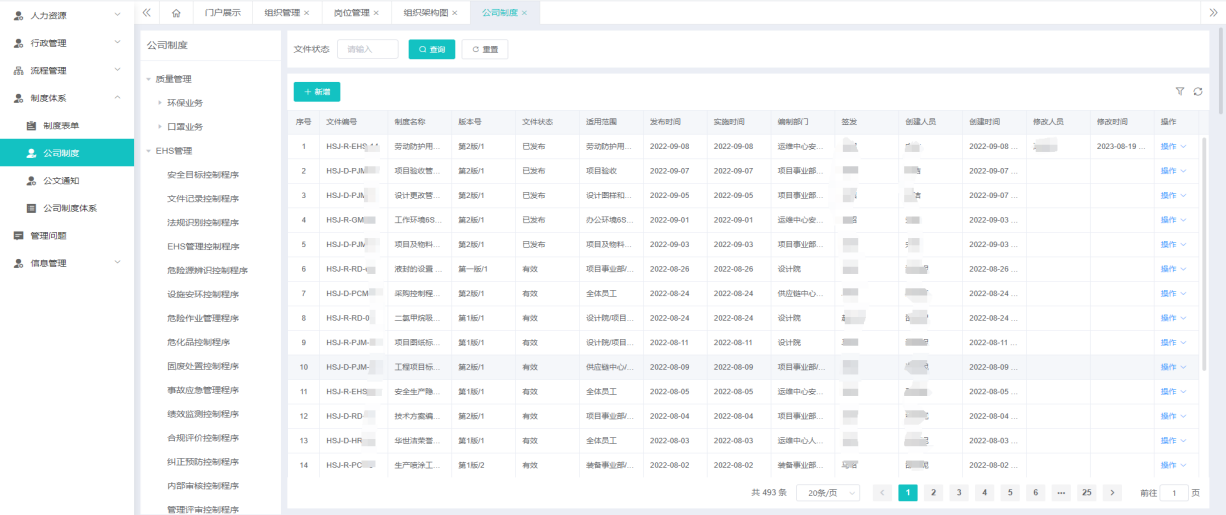Click the 共 493 条 total count
This screenshot has width=1226, height=515.
click(x=768, y=493)
